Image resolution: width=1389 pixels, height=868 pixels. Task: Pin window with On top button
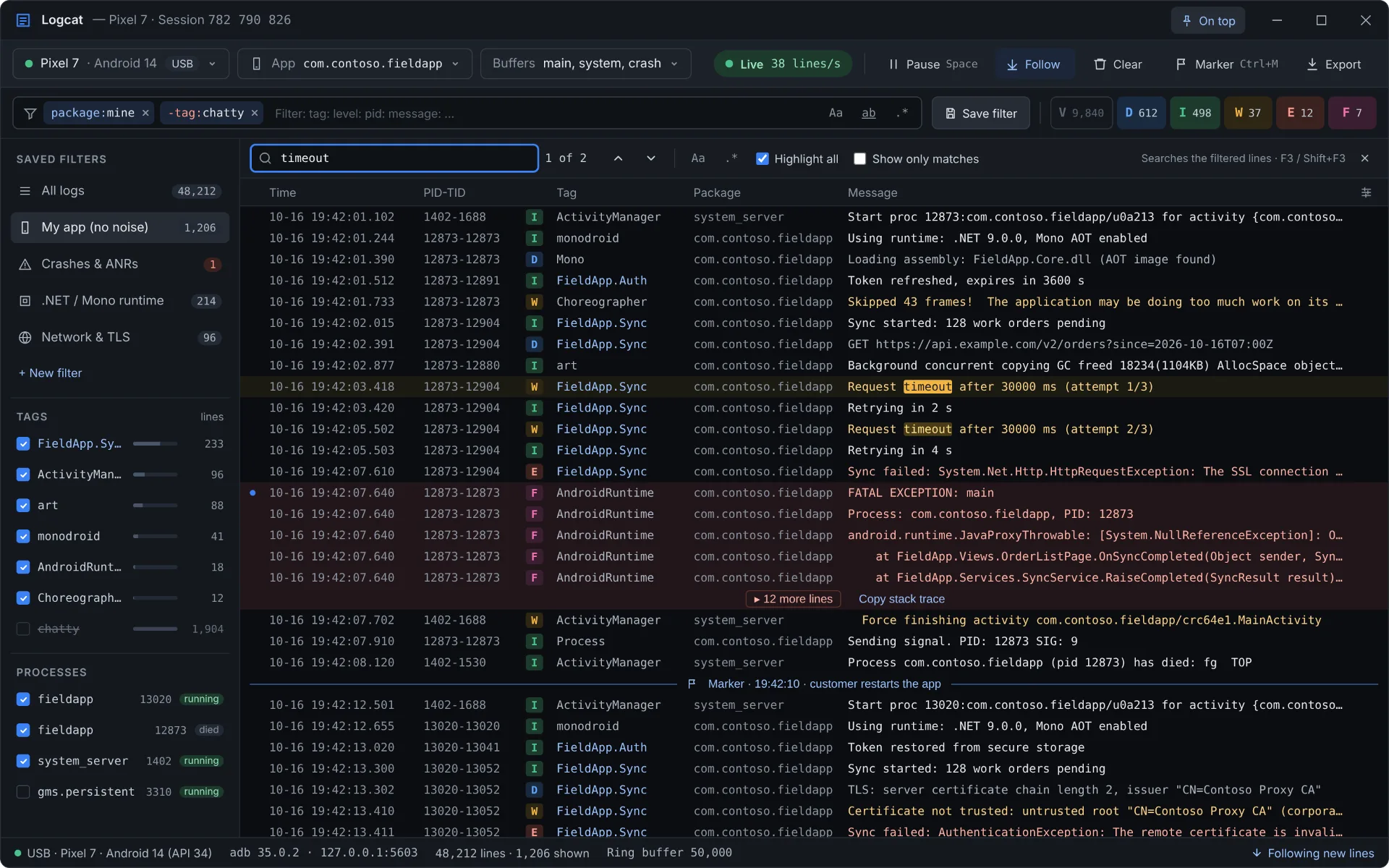click(1207, 21)
